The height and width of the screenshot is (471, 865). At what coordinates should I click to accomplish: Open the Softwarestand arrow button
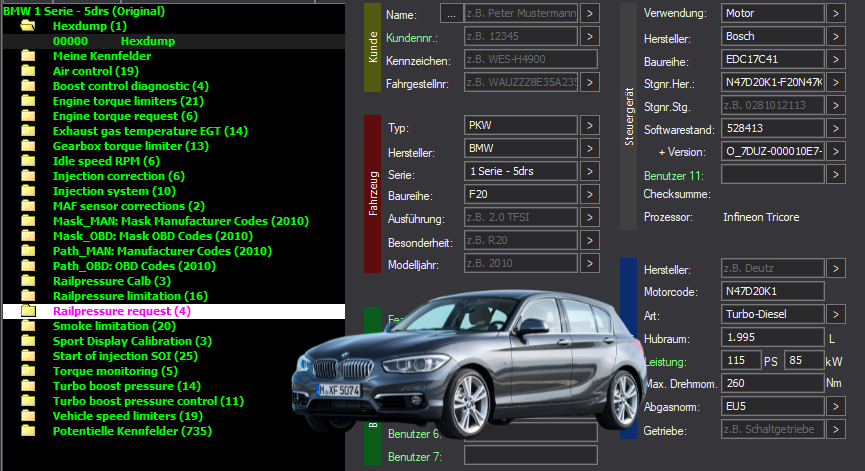click(x=836, y=129)
